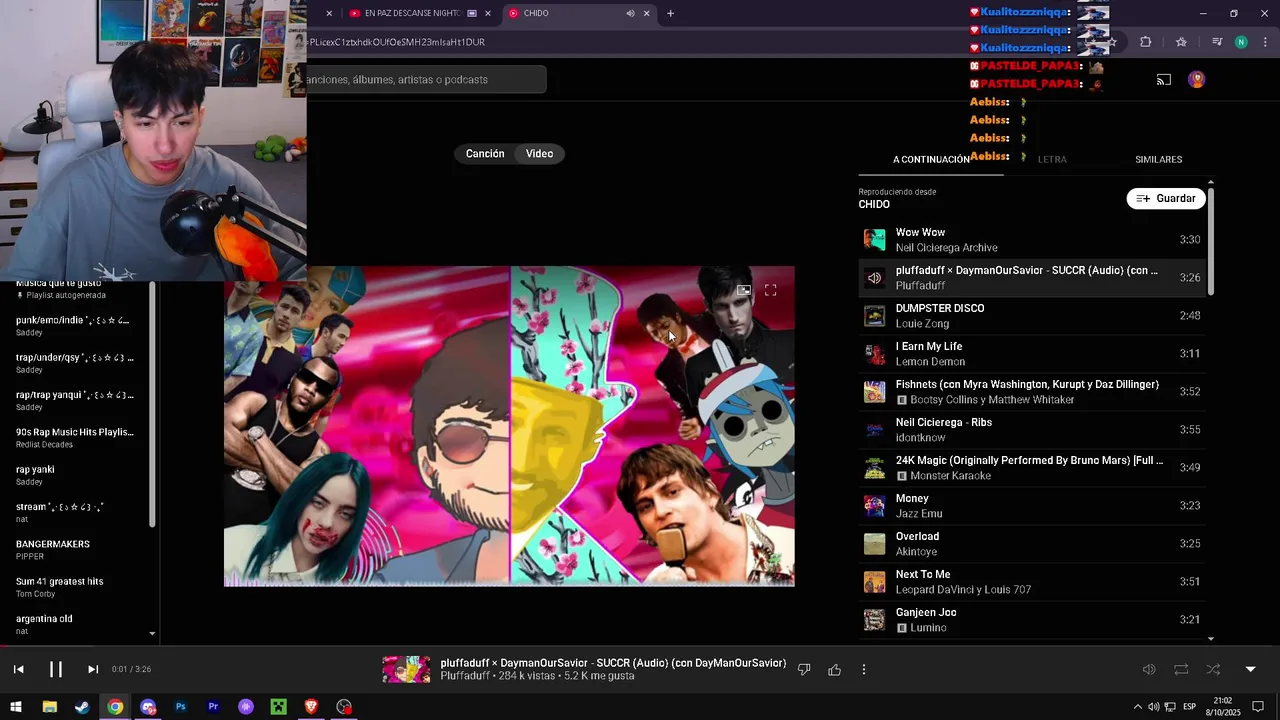Open Neil Cicierega Archive artist link
The width and height of the screenshot is (1280, 720).
[x=946, y=248]
